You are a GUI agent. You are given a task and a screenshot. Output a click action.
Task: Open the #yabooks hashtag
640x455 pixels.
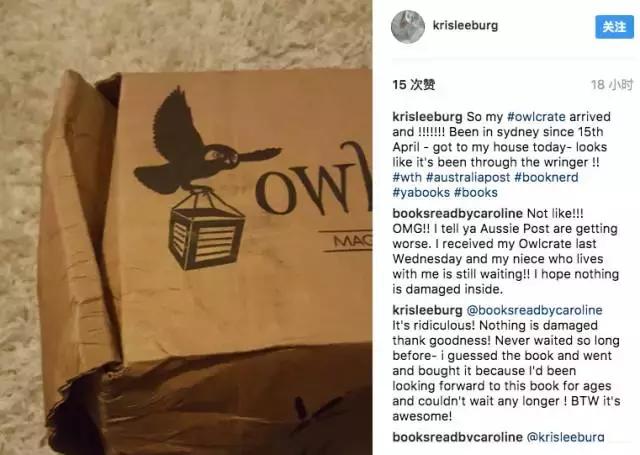tap(421, 193)
